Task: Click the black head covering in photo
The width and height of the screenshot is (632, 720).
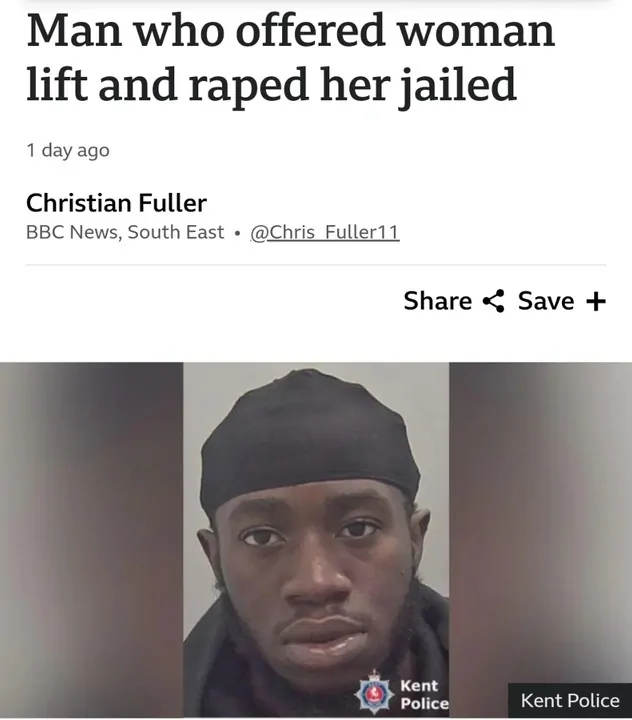Action: point(310,441)
